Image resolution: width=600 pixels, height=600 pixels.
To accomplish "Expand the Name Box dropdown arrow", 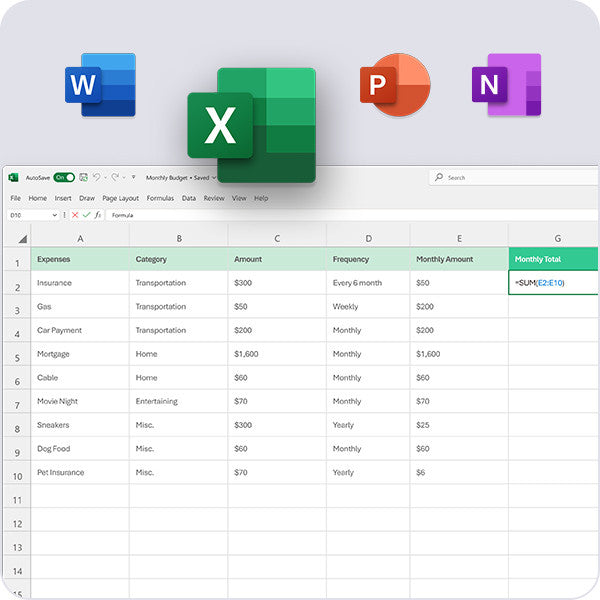I will [x=53, y=215].
